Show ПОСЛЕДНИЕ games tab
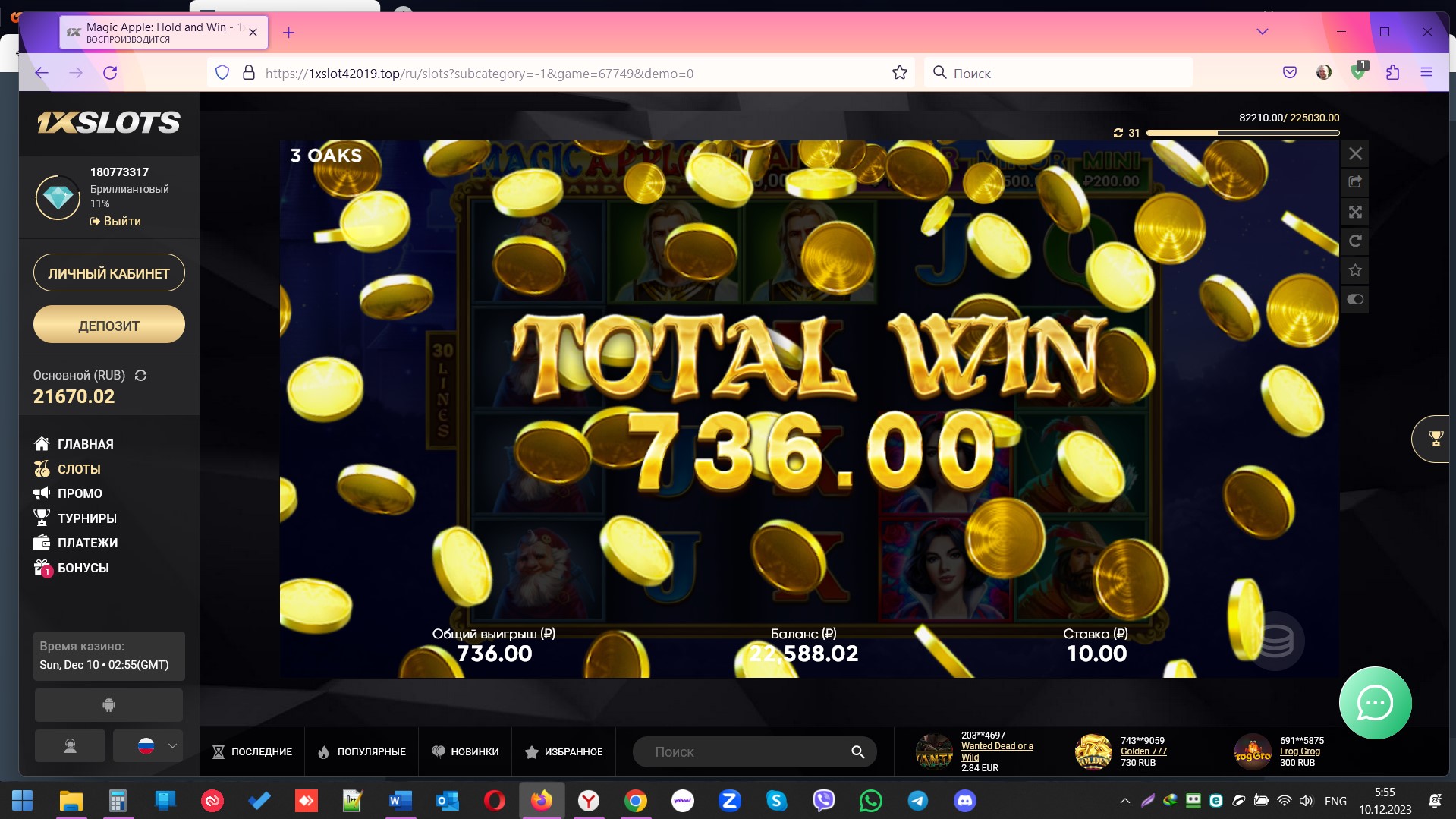 click(x=252, y=751)
